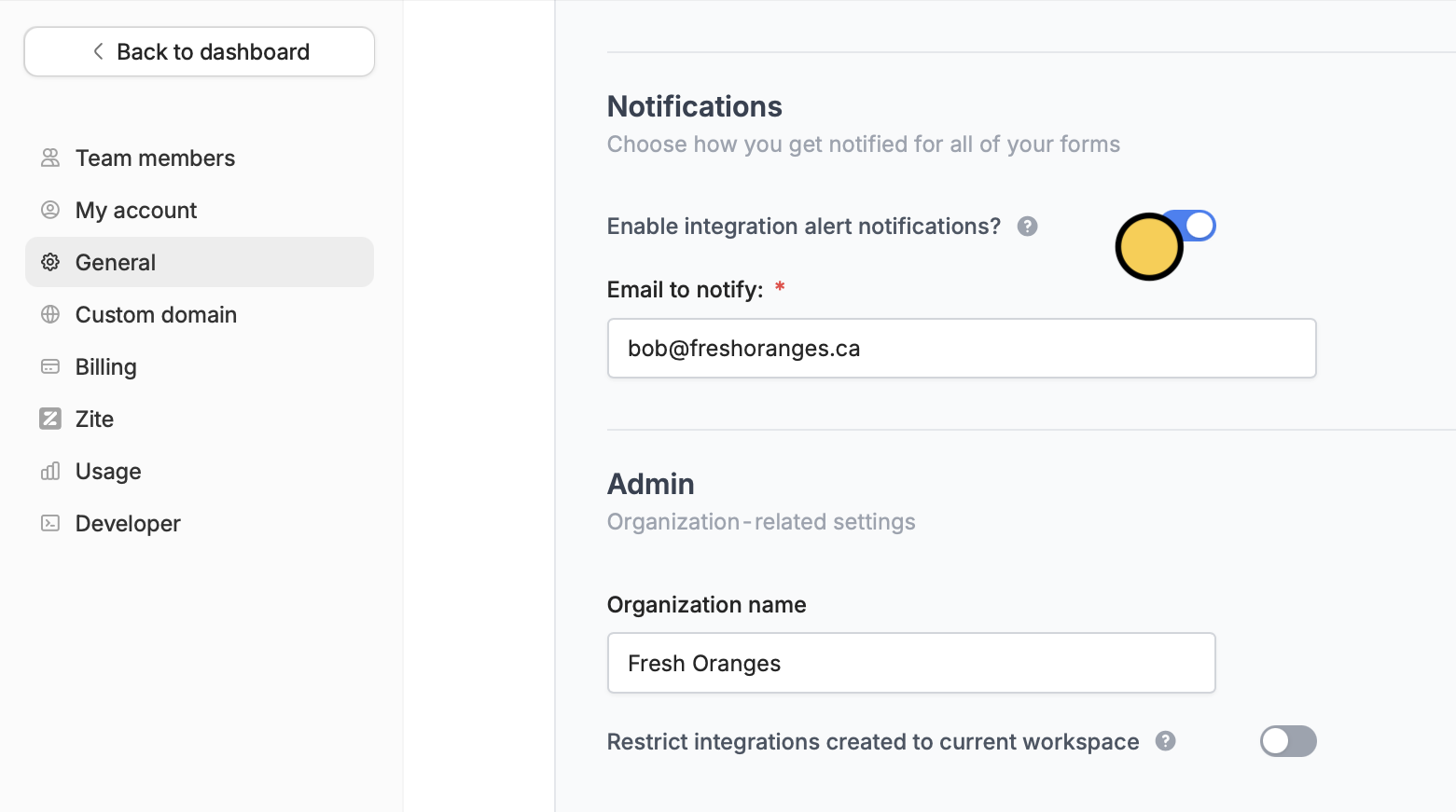Navigate to the Developer section

pos(128,523)
